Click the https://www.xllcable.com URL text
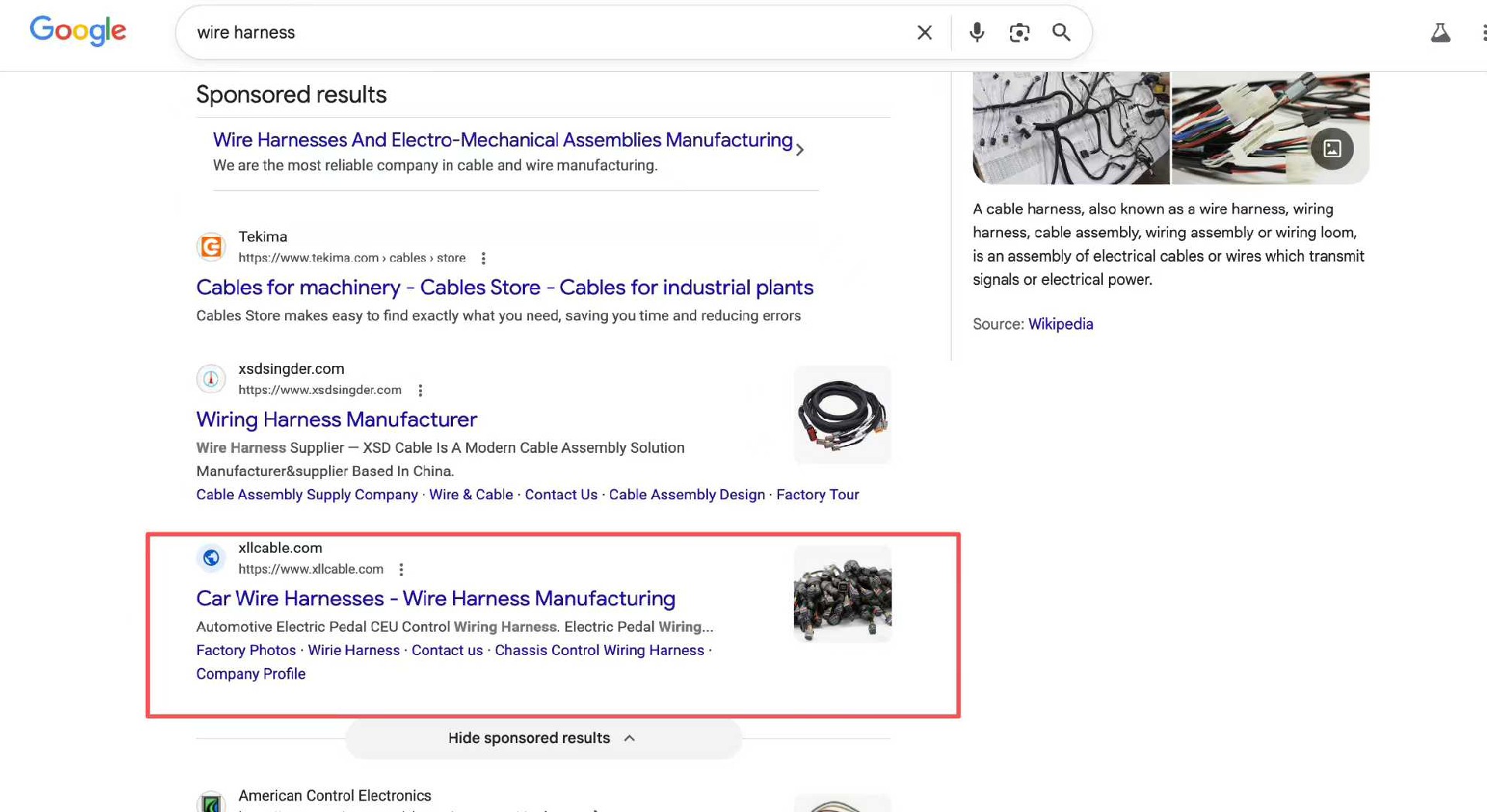Image resolution: width=1487 pixels, height=812 pixels. click(x=311, y=570)
